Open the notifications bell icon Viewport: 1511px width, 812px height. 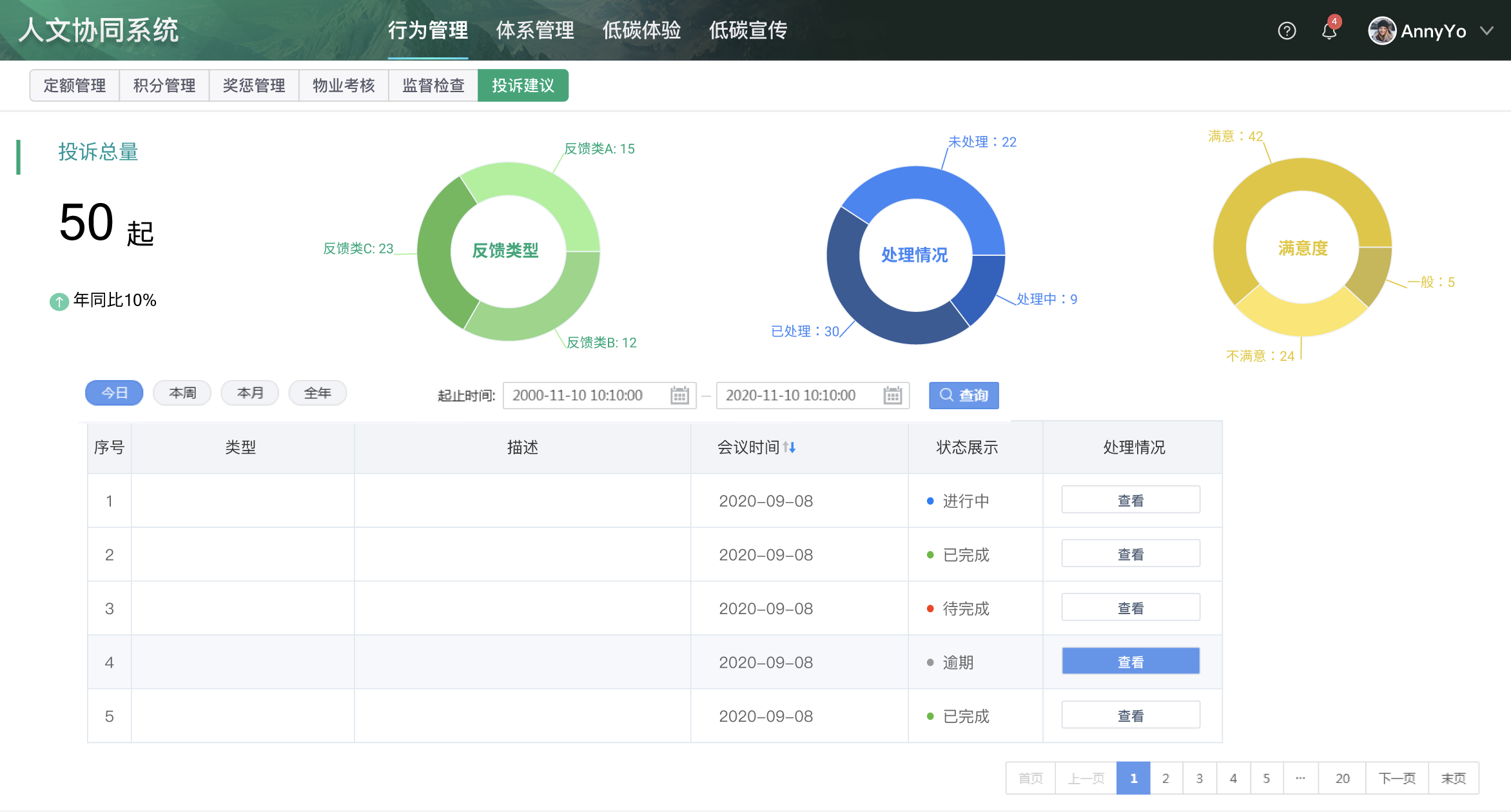tap(1329, 31)
